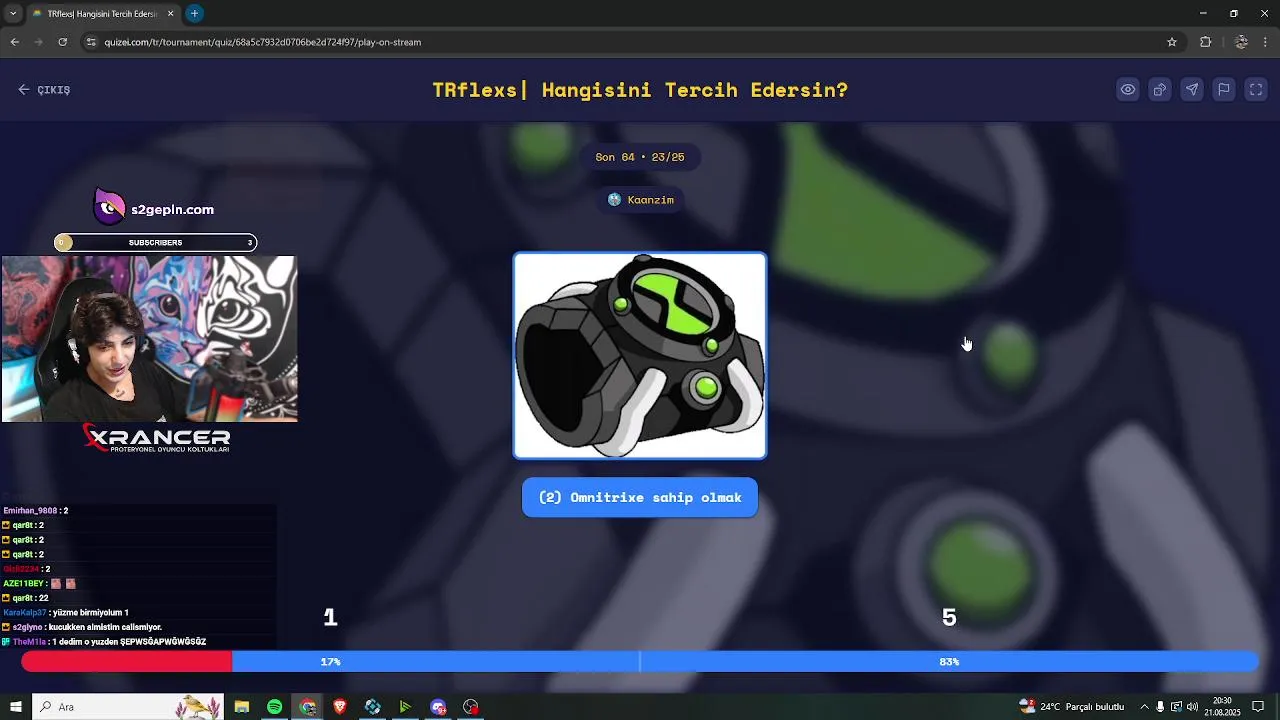1280x720 pixels.
Task: Click chat message 'kucukken almistim calismiyor.'
Action: (x=82, y=627)
